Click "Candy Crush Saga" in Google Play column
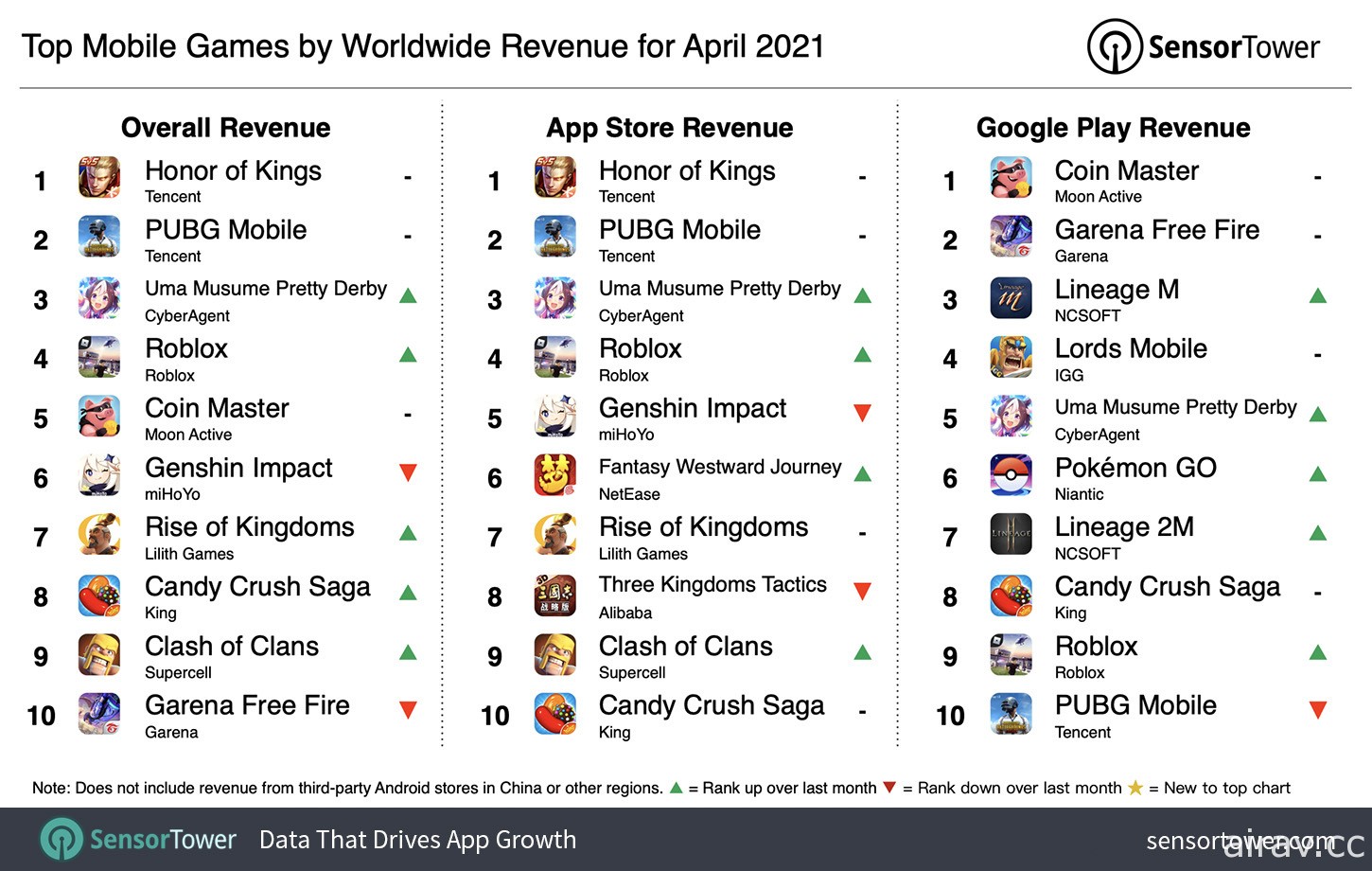The image size is (1372, 871). coord(1168,587)
